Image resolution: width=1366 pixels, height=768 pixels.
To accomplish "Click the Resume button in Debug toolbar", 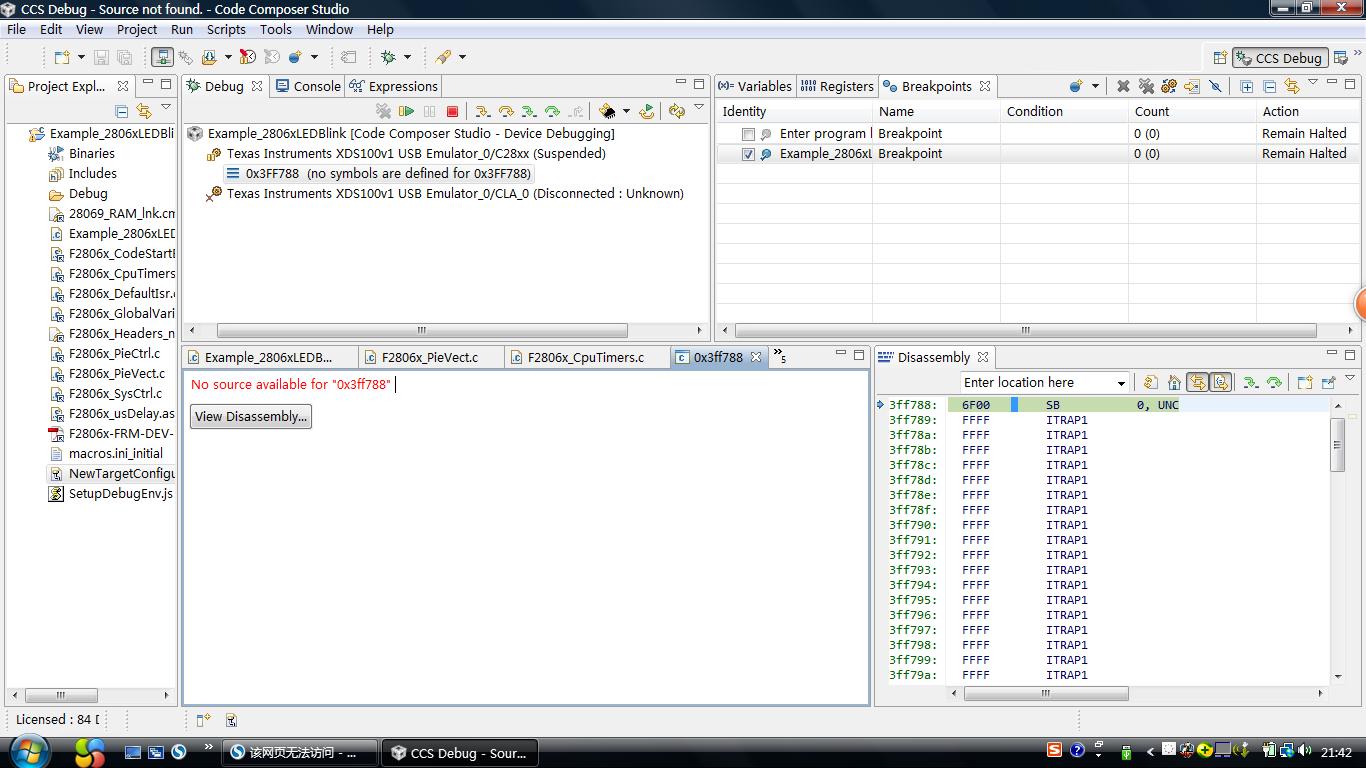I will pyautogui.click(x=407, y=111).
